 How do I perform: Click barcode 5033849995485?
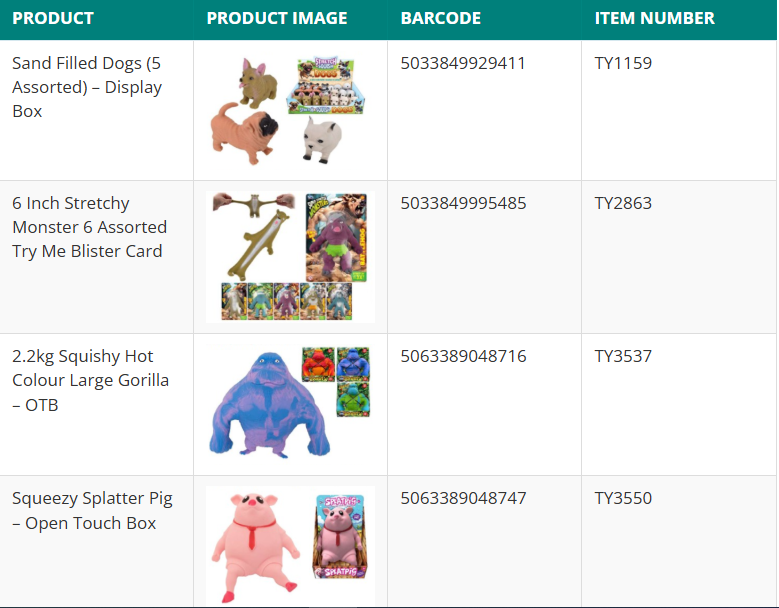point(463,203)
